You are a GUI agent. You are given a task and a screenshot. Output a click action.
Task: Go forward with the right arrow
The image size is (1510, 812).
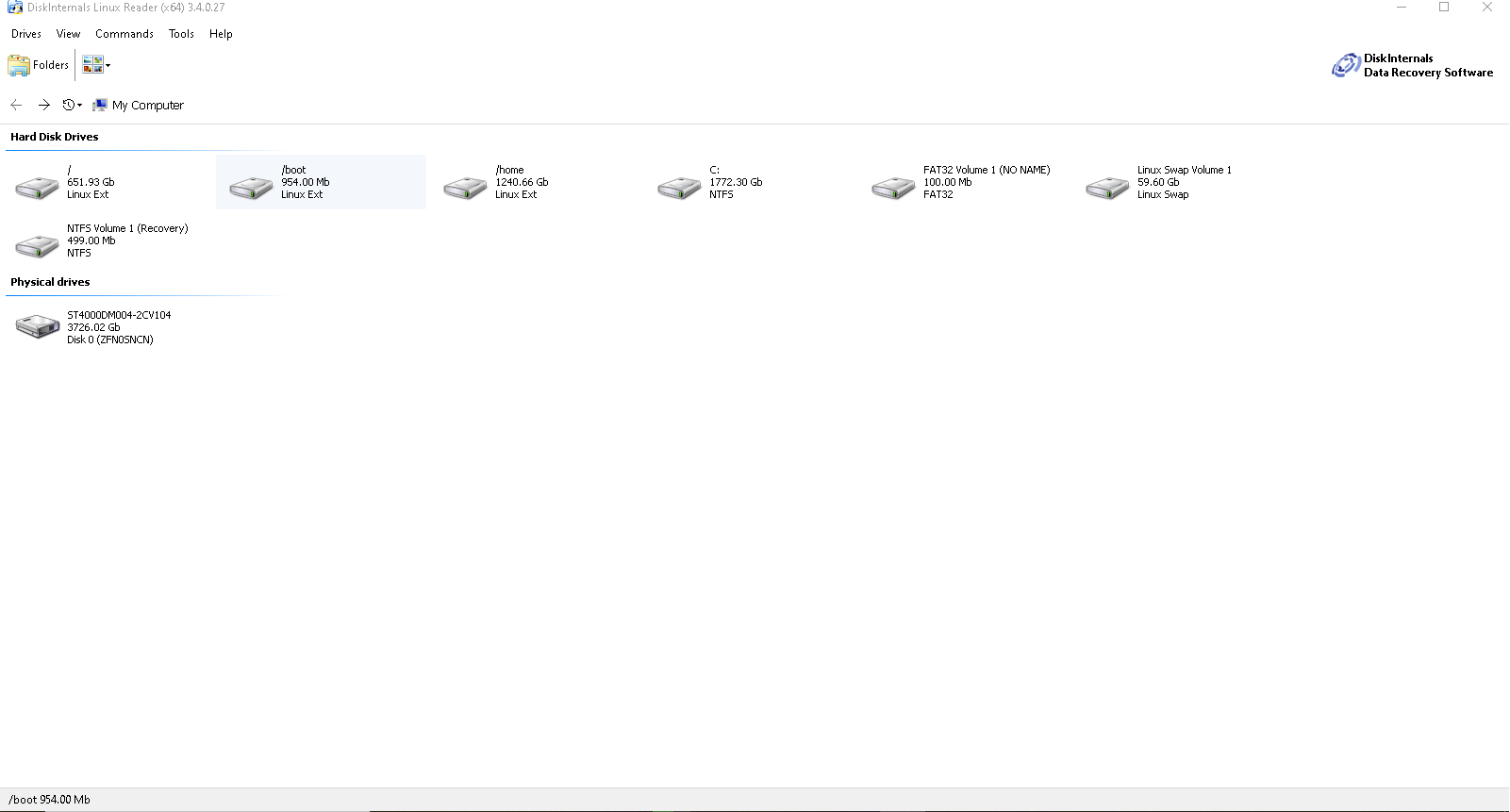pyautogui.click(x=43, y=105)
